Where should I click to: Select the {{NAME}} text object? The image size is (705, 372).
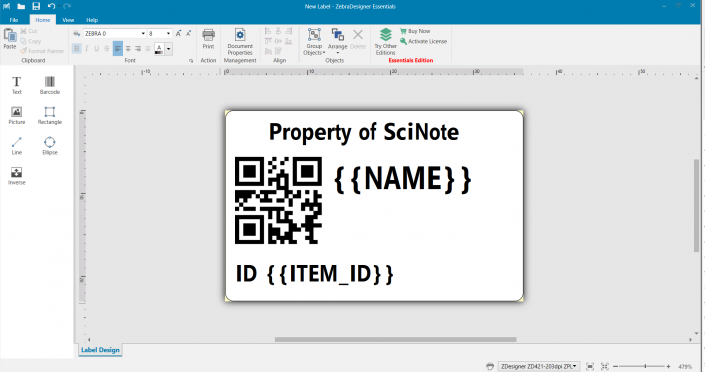click(x=402, y=179)
